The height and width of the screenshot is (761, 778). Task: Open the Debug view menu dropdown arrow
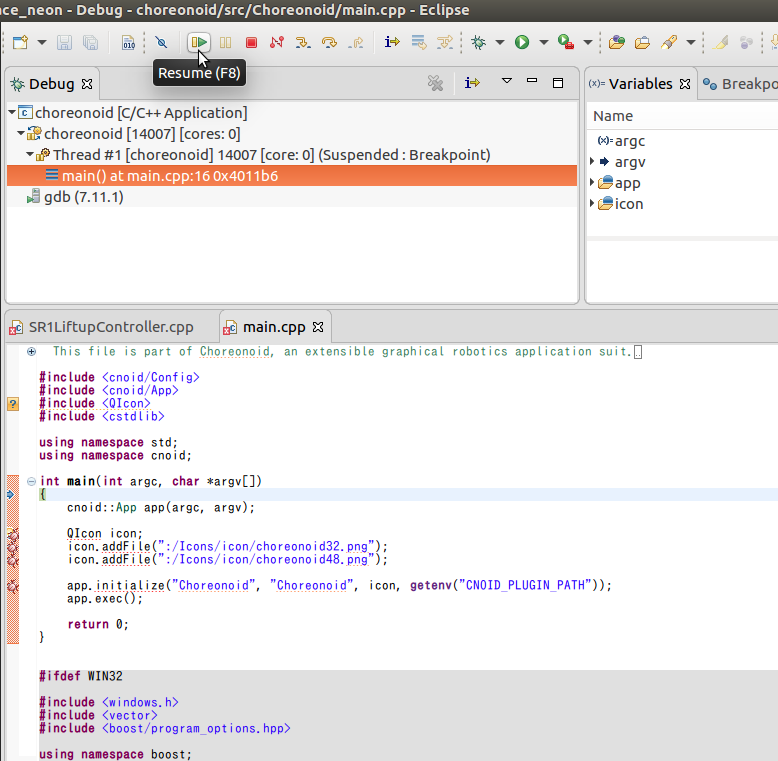tap(506, 82)
